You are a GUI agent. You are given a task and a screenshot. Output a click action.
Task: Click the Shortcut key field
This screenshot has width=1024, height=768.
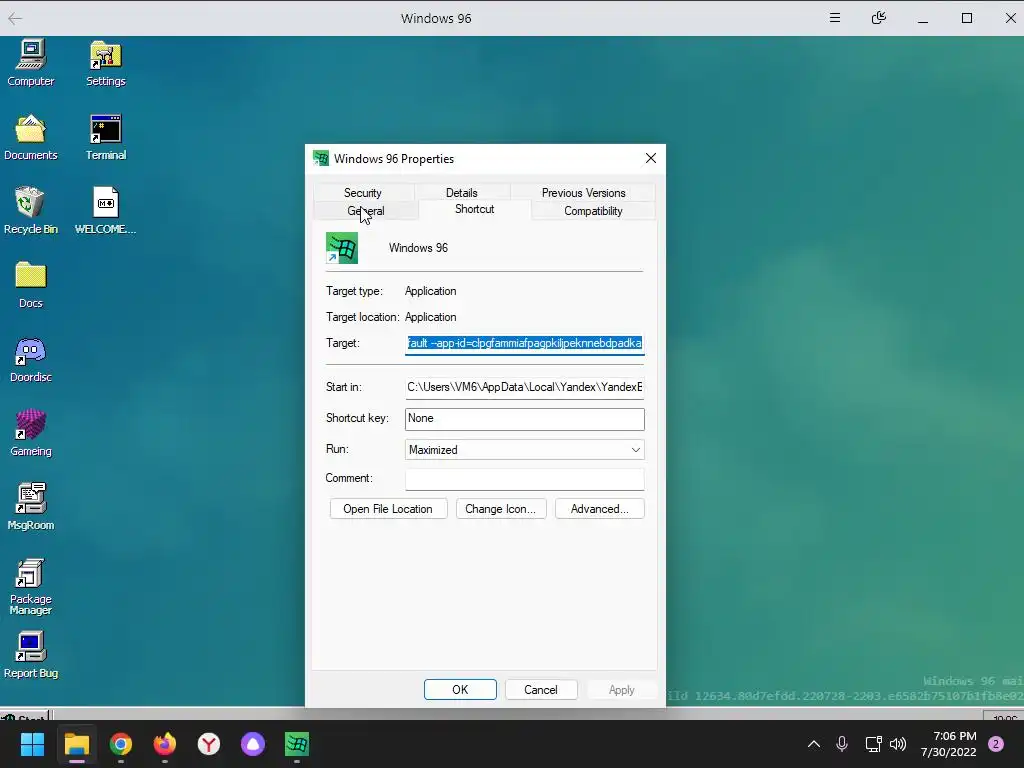[524, 419]
